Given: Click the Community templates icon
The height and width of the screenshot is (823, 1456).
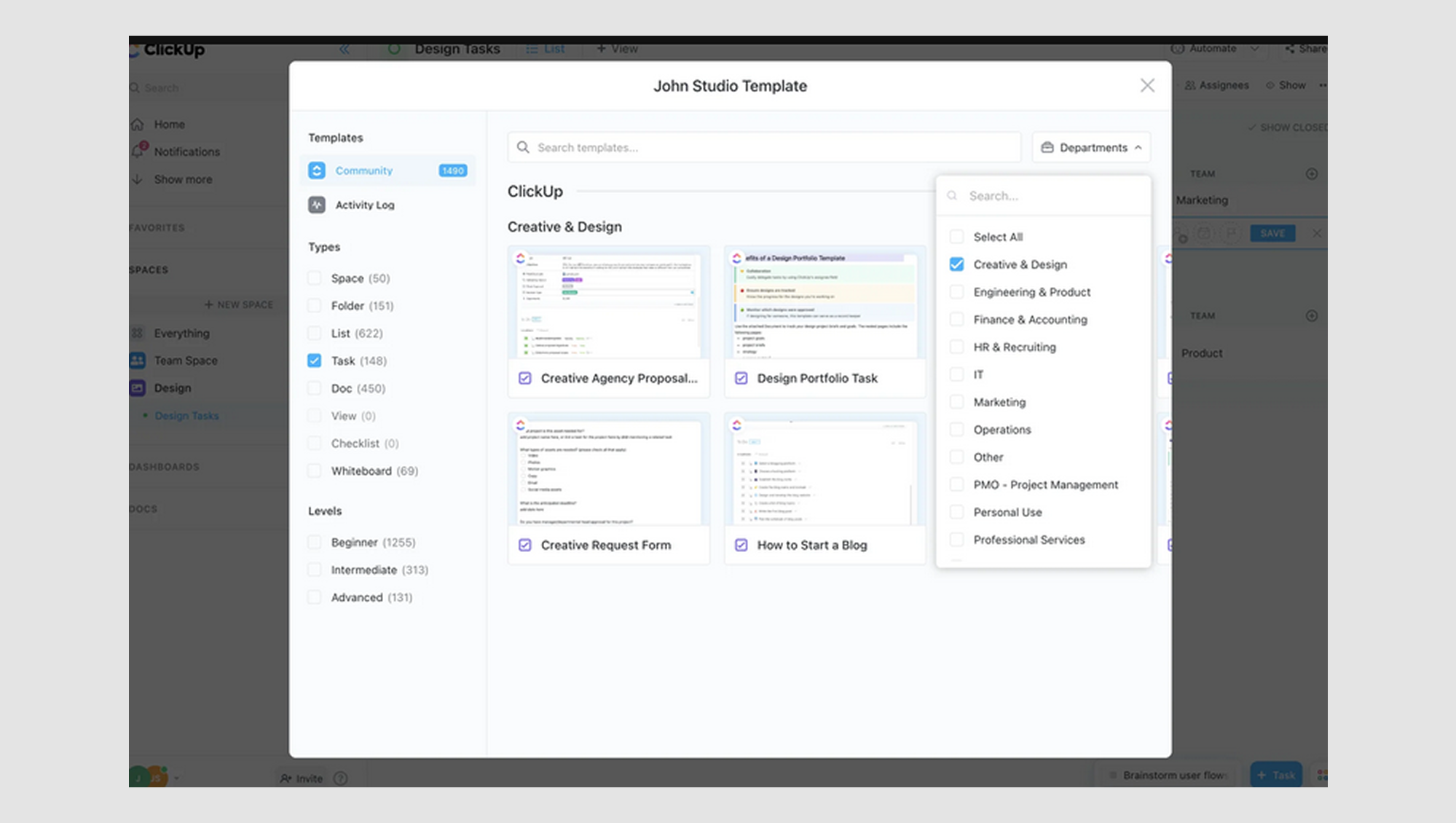Looking at the screenshot, I should (317, 170).
